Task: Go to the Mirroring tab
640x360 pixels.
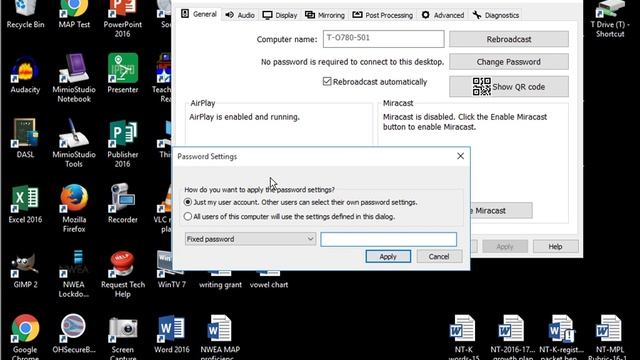Action: point(325,15)
